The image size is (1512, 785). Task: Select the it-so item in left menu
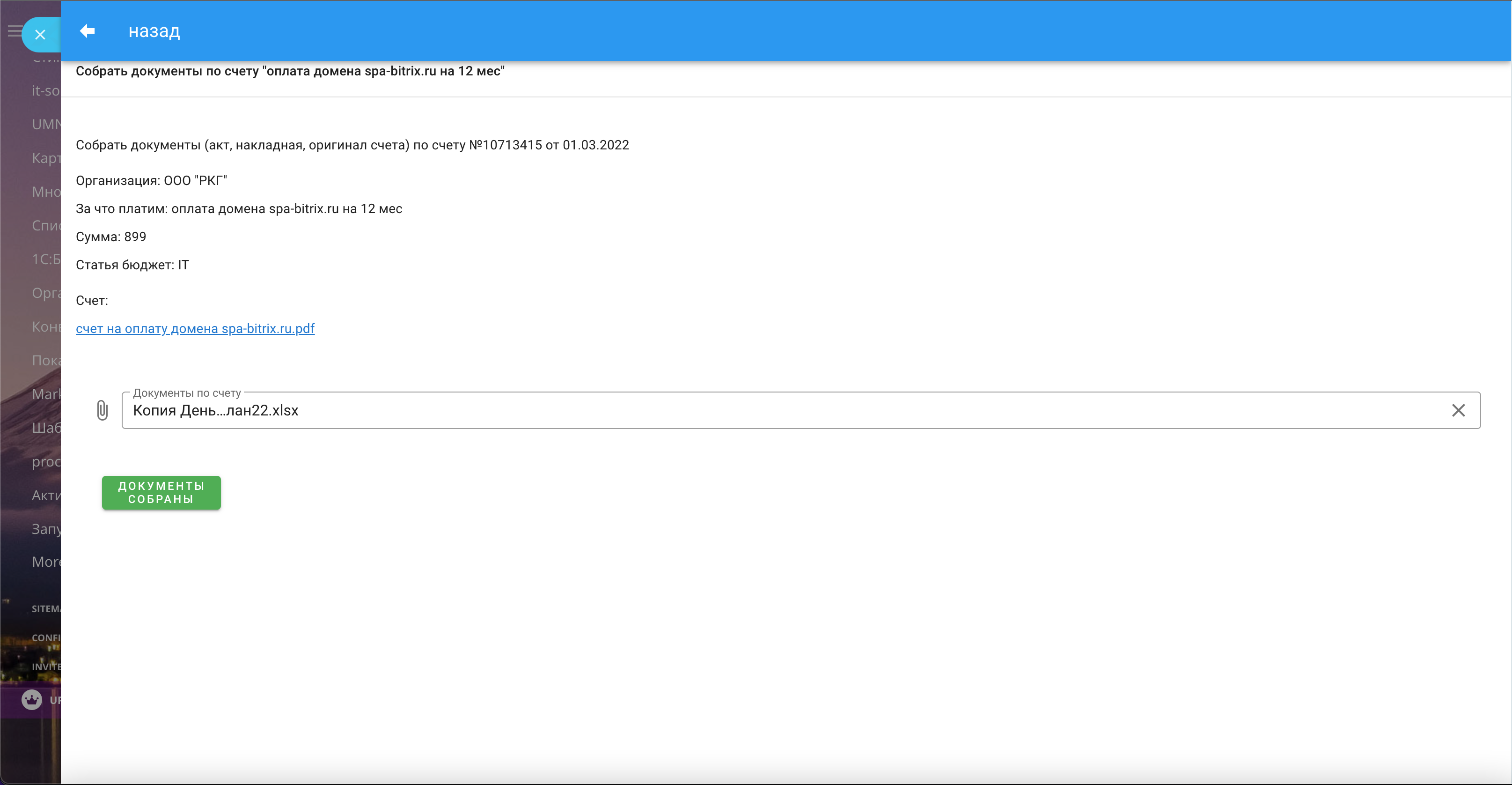coord(46,90)
